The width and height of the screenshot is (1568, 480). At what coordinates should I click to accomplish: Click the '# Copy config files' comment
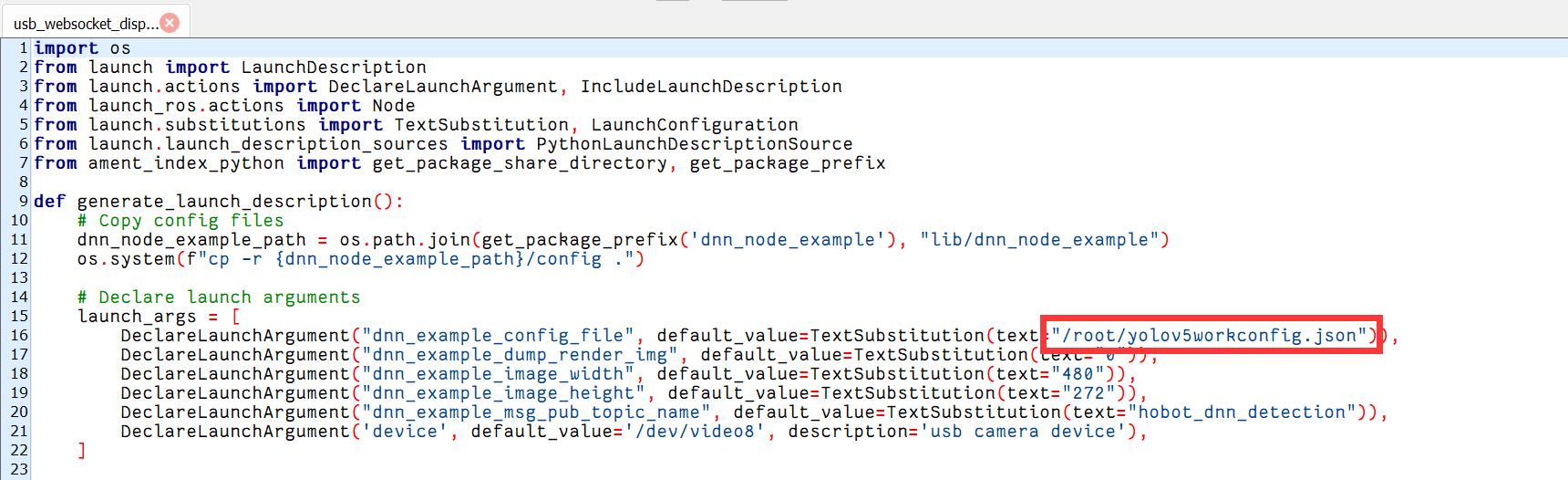[181, 221]
